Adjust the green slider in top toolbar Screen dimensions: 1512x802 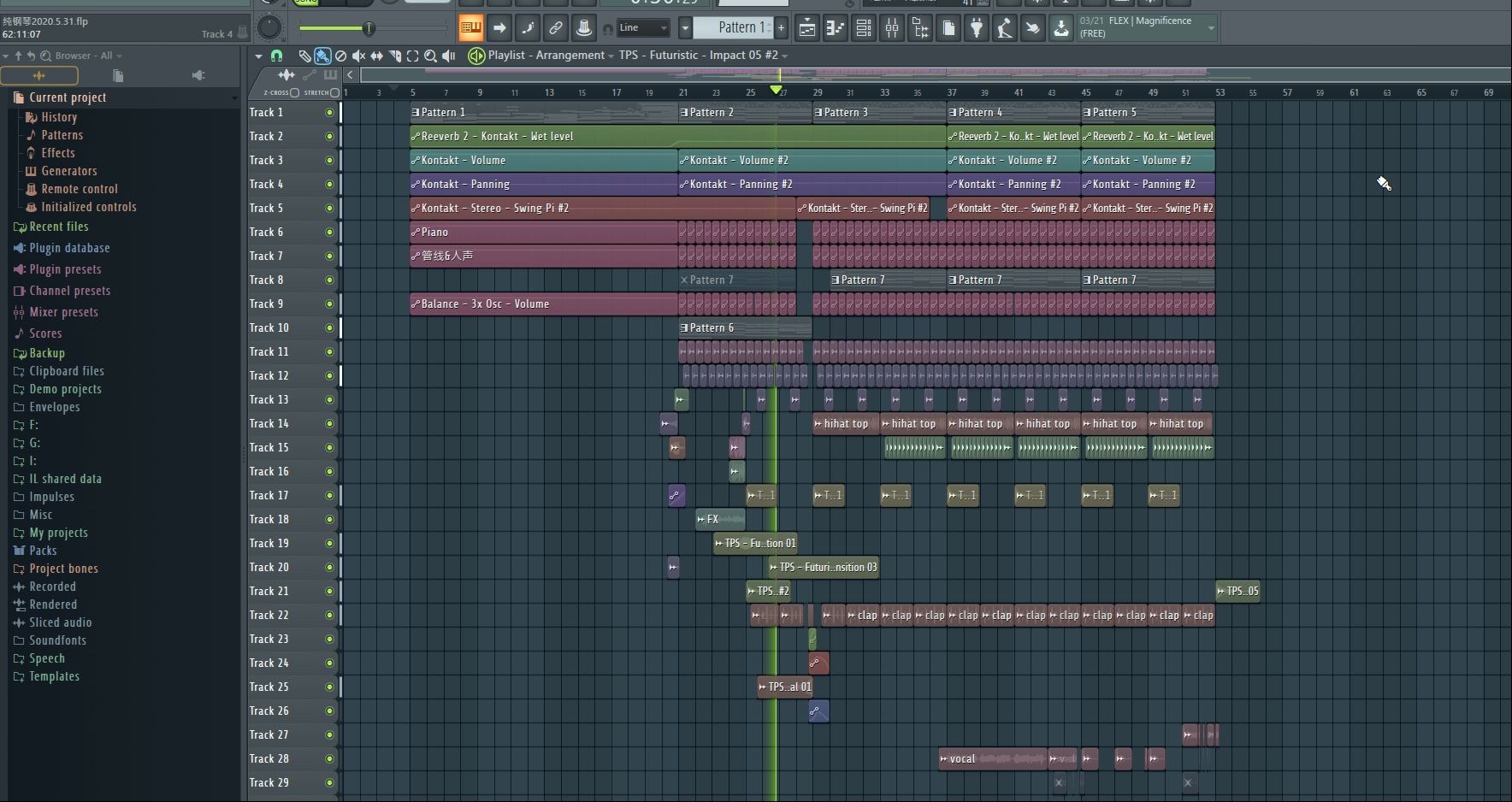(x=369, y=28)
